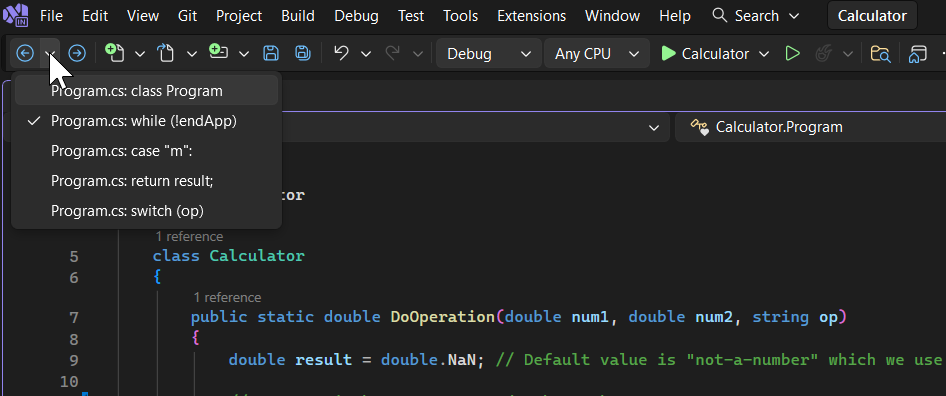Expand the Calculator start target dropdown arrow
The image size is (946, 396).
[764, 54]
